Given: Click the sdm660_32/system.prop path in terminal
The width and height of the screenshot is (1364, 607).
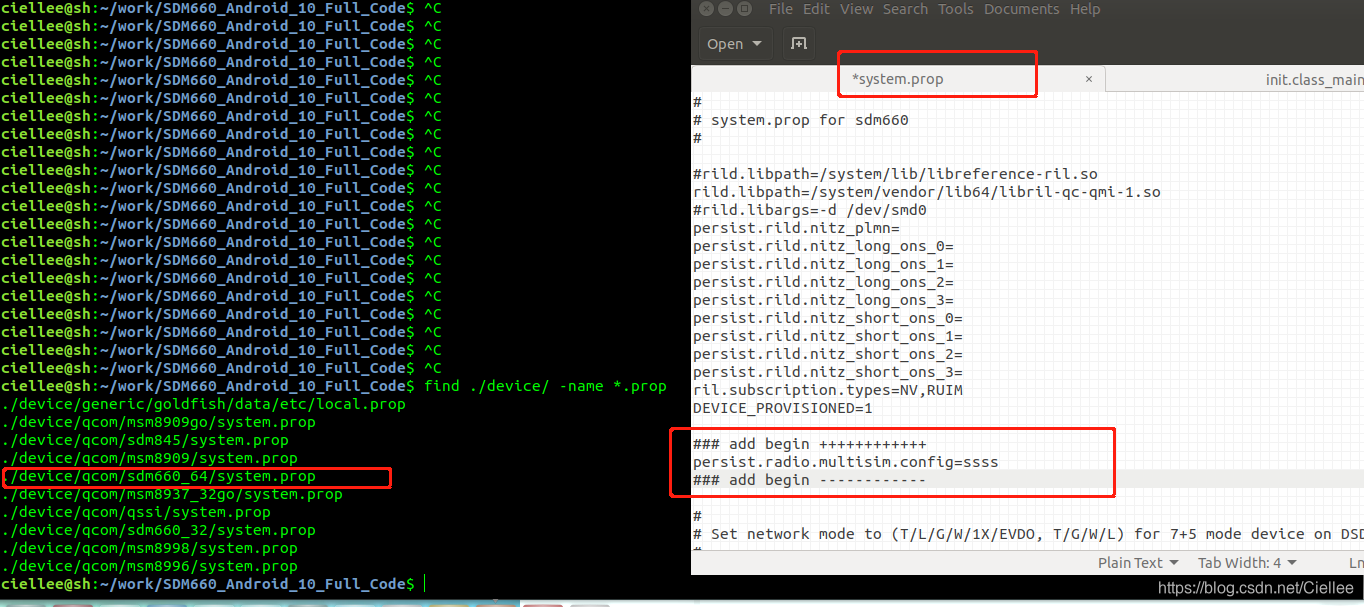Looking at the screenshot, I should pyautogui.click(x=159, y=530).
